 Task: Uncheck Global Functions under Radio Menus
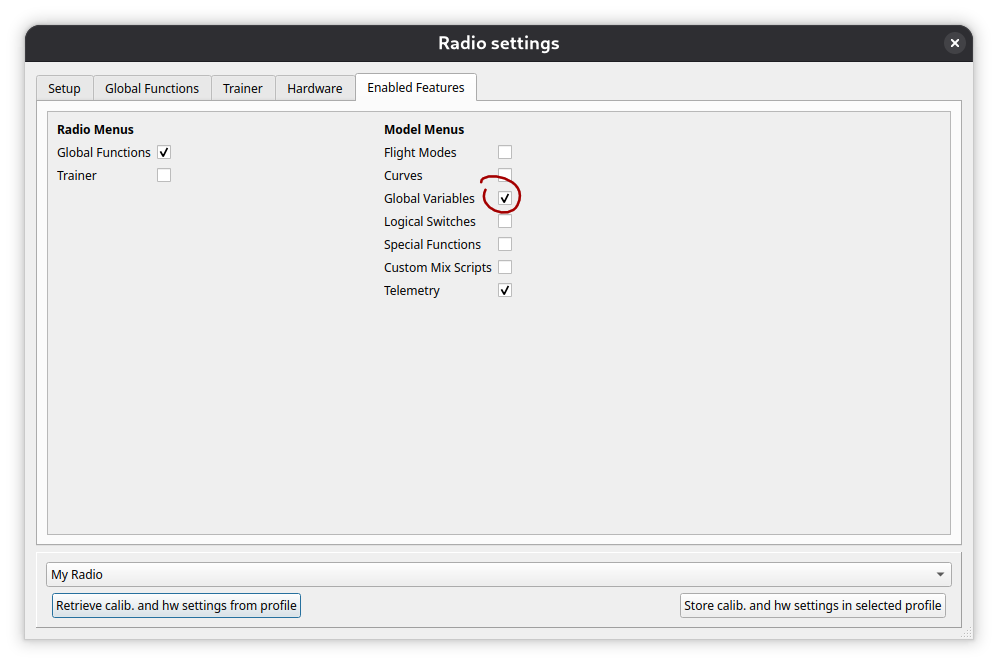(164, 153)
